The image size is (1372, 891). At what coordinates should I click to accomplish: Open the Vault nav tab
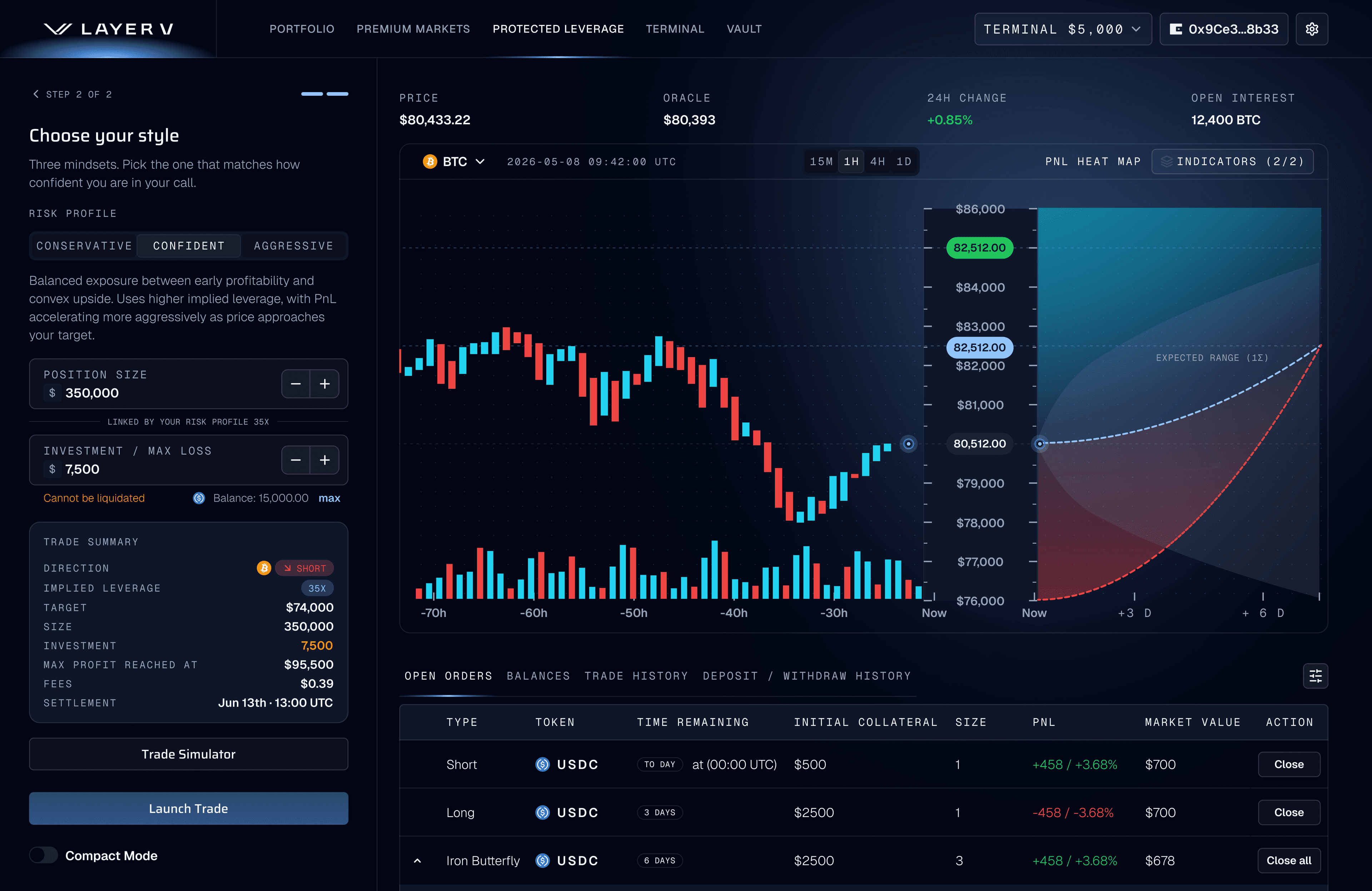pos(744,29)
